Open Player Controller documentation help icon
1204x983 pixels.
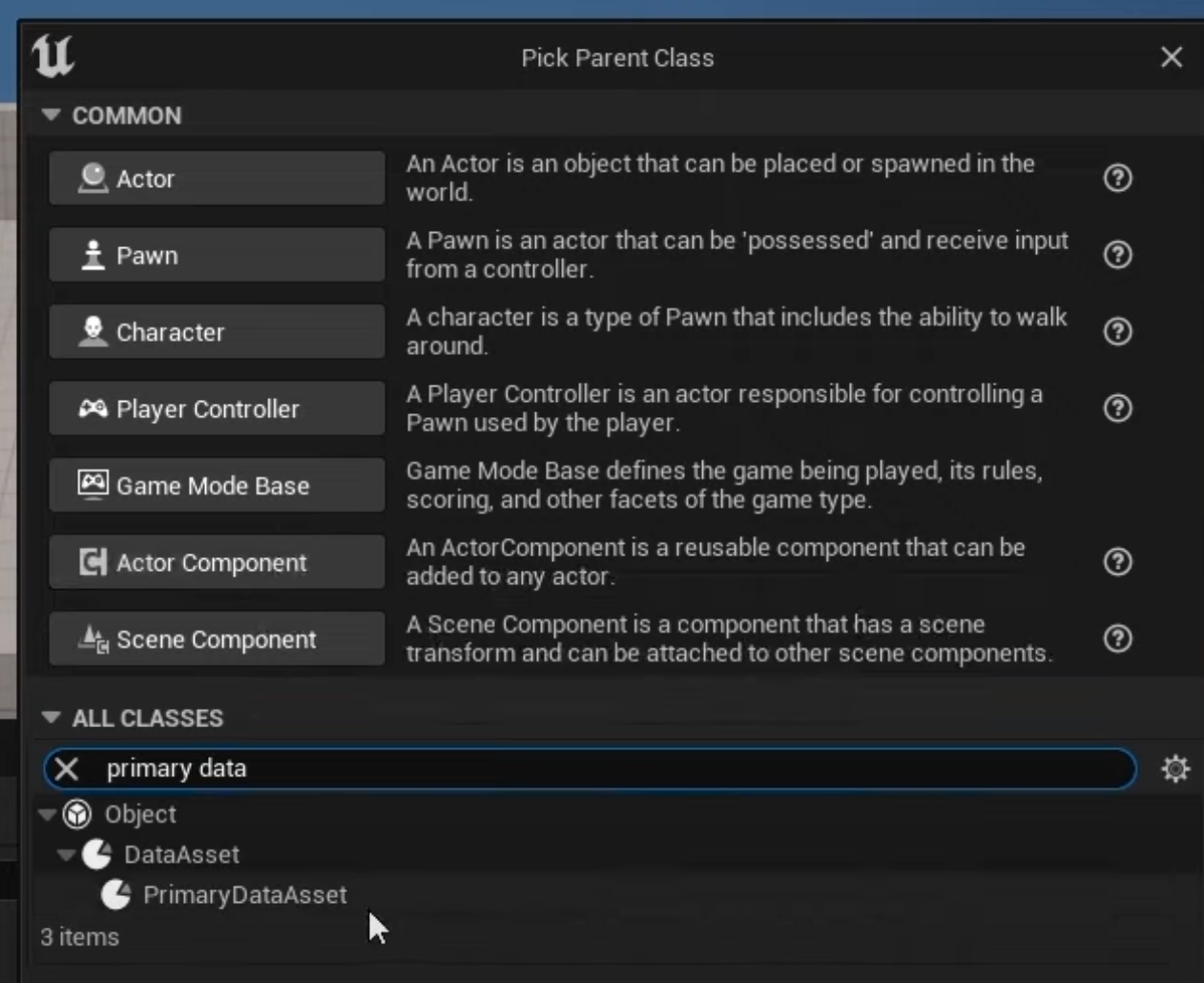pos(1117,408)
